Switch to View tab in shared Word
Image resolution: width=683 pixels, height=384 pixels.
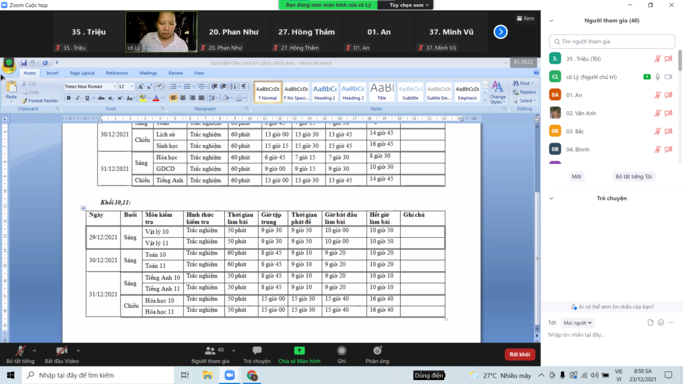(x=199, y=73)
